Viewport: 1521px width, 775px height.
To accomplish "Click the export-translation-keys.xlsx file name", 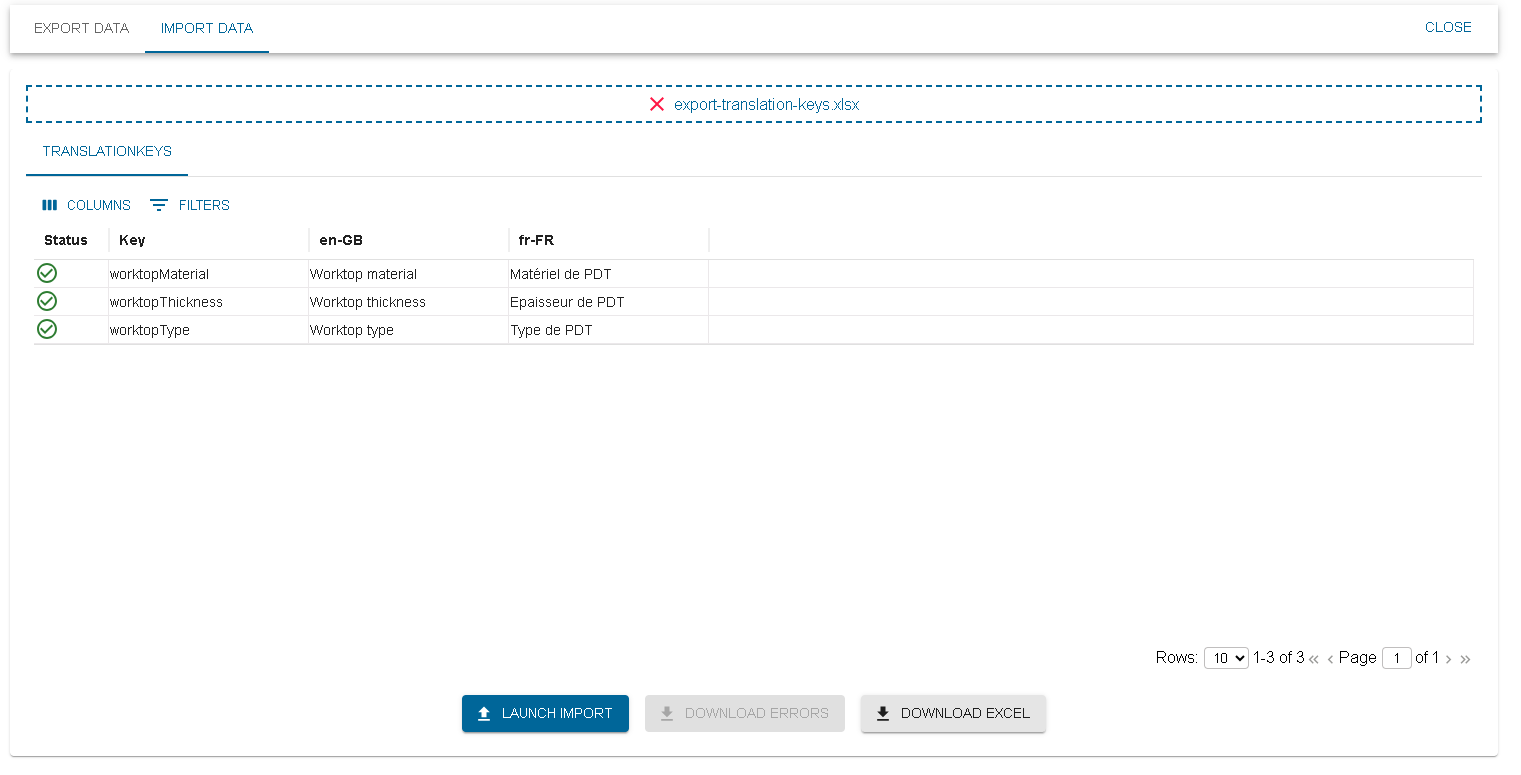I will 767,104.
